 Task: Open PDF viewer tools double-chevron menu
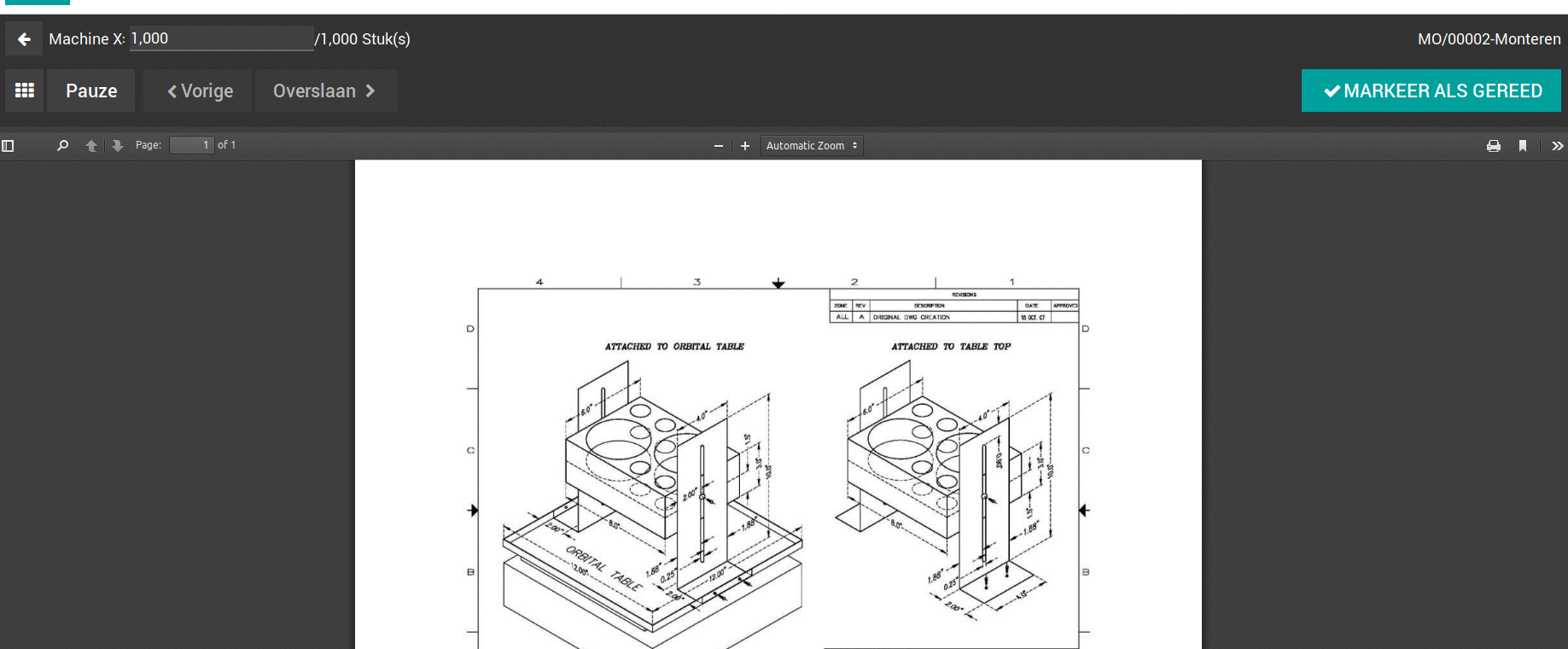pos(1558,146)
